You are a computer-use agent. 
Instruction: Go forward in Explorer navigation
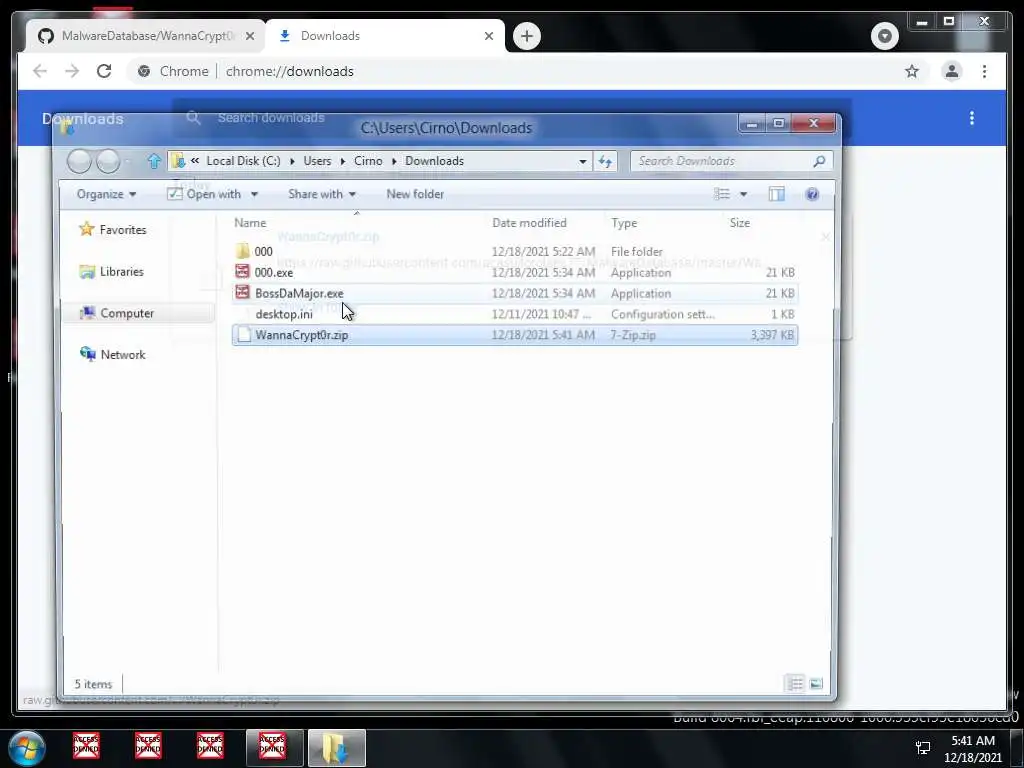pos(108,161)
